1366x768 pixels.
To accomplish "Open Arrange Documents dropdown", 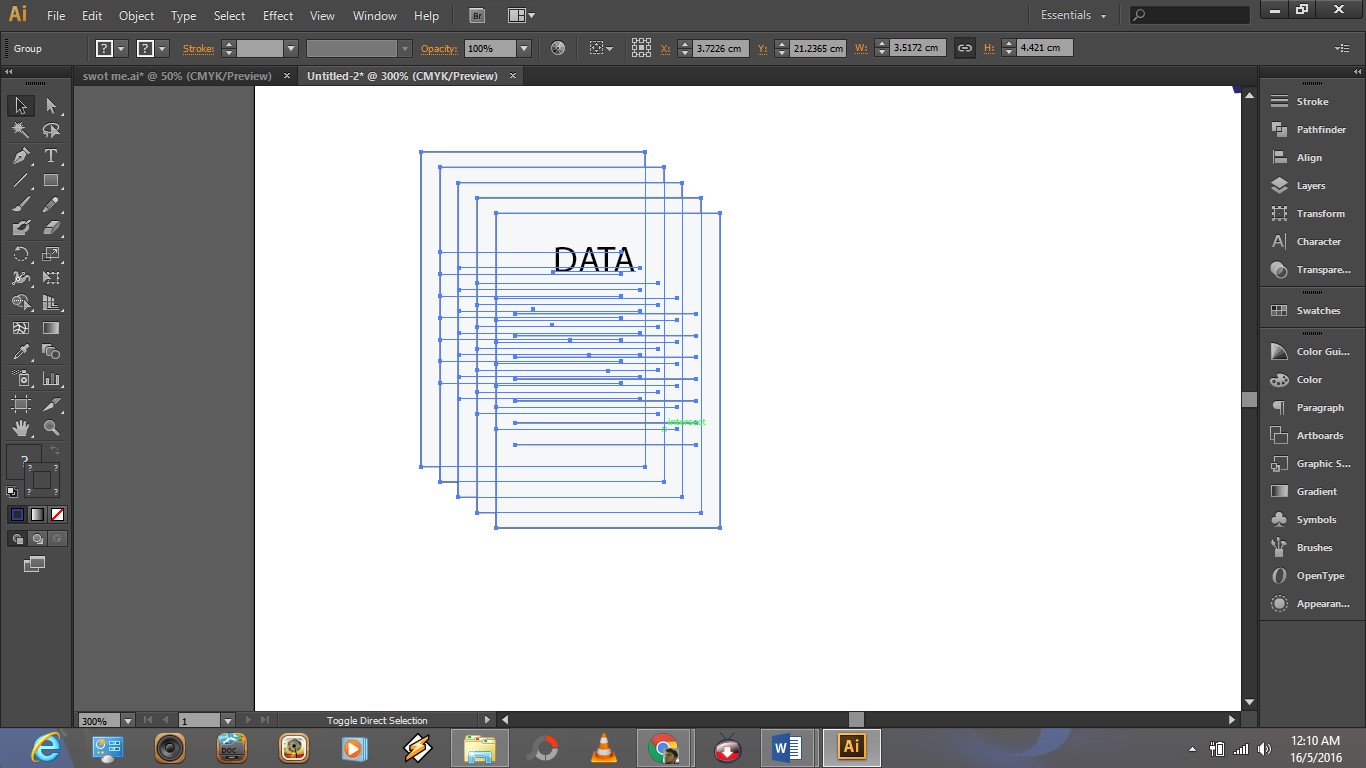I will point(520,16).
